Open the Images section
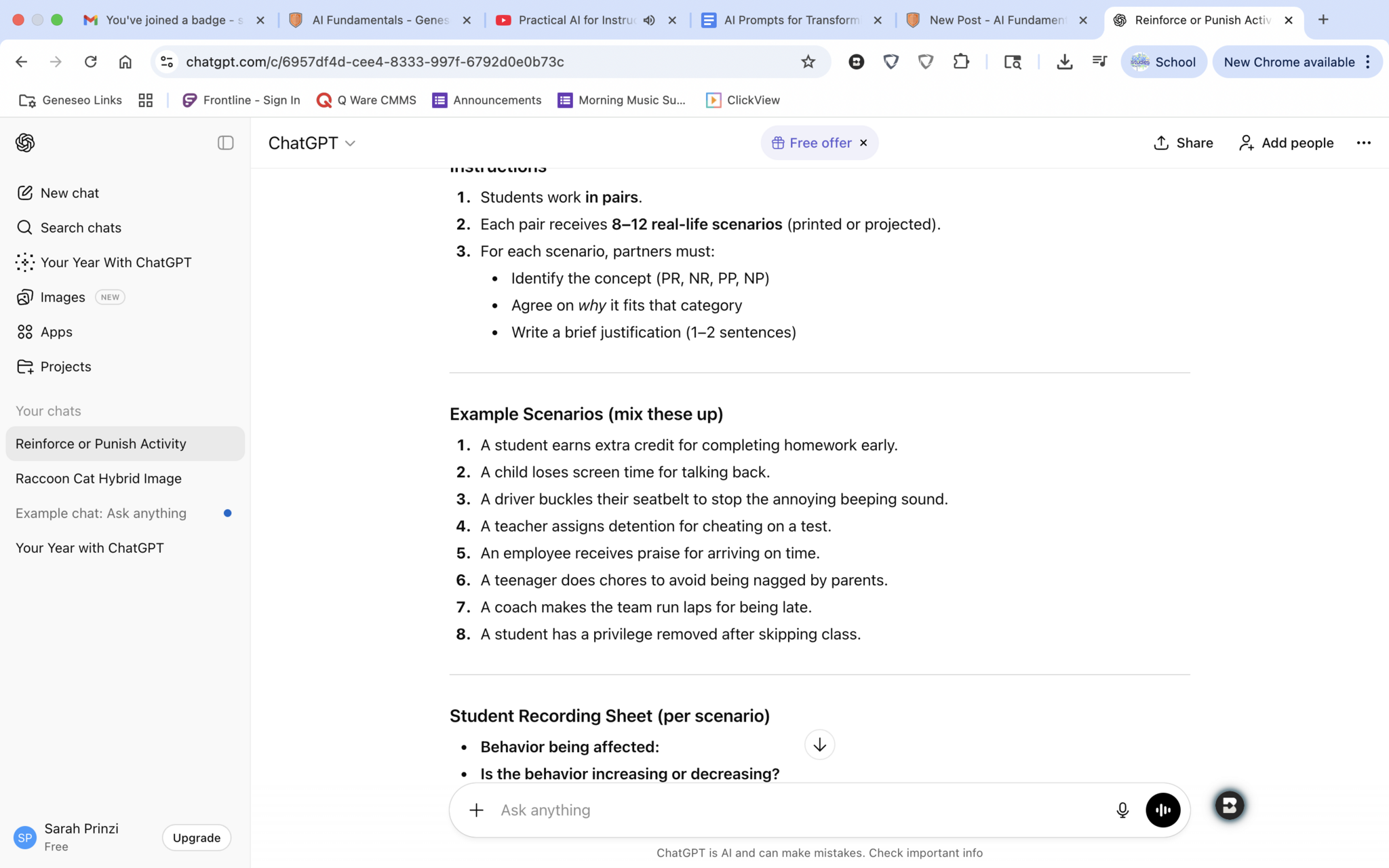The image size is (1389, 868). (62, 297)
